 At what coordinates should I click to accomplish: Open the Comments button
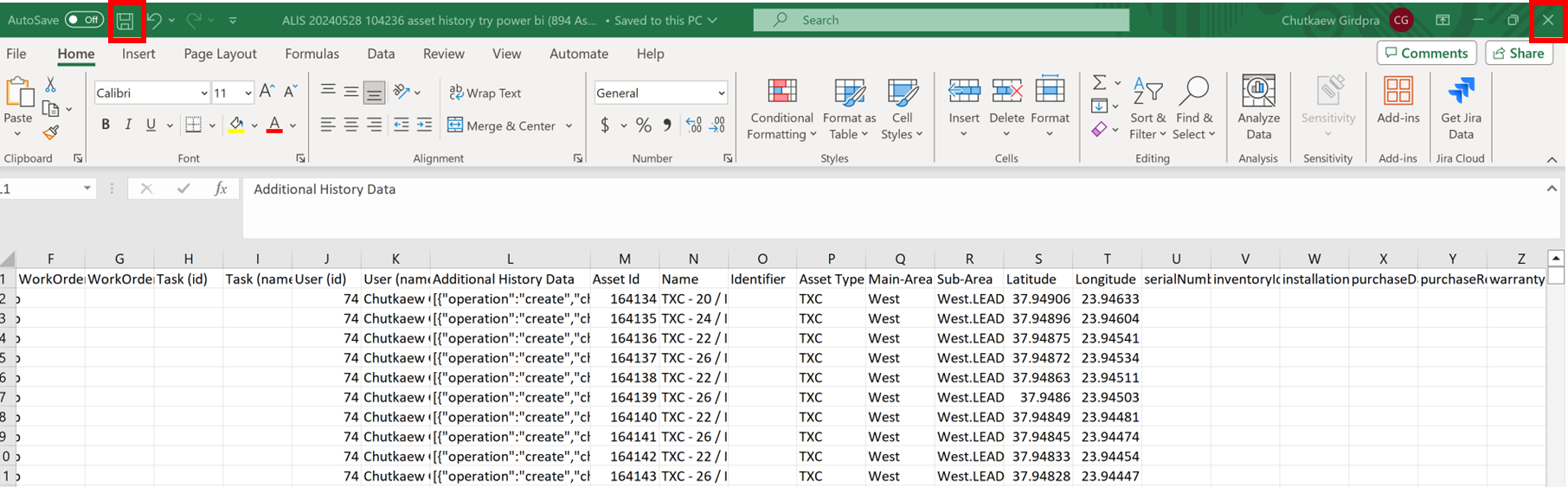1426,54
